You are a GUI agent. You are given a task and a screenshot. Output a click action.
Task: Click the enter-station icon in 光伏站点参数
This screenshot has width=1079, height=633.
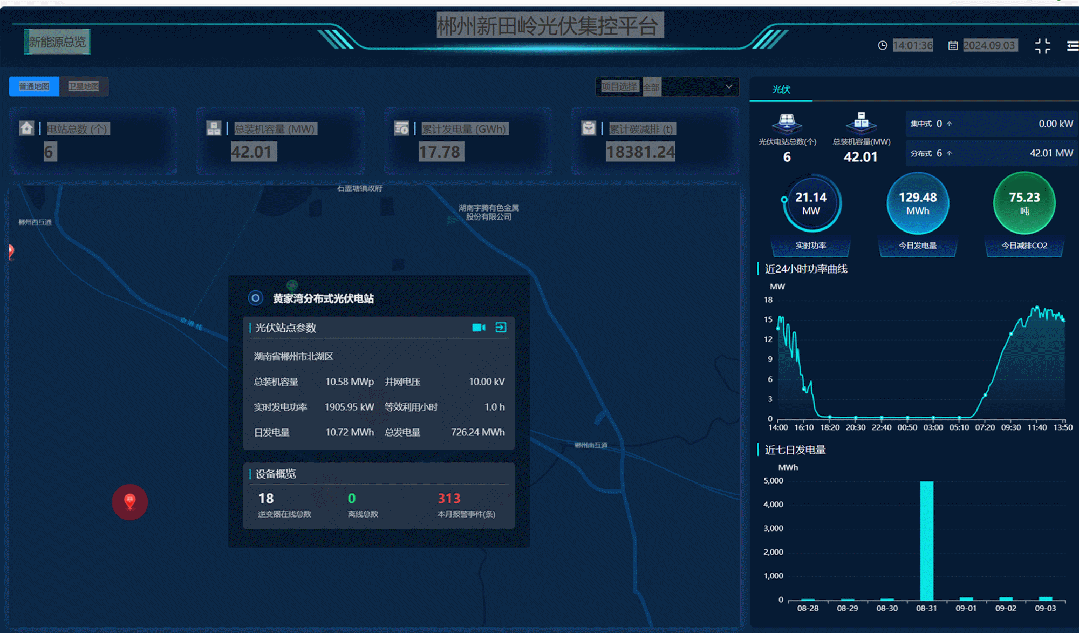tap(501, 327)
